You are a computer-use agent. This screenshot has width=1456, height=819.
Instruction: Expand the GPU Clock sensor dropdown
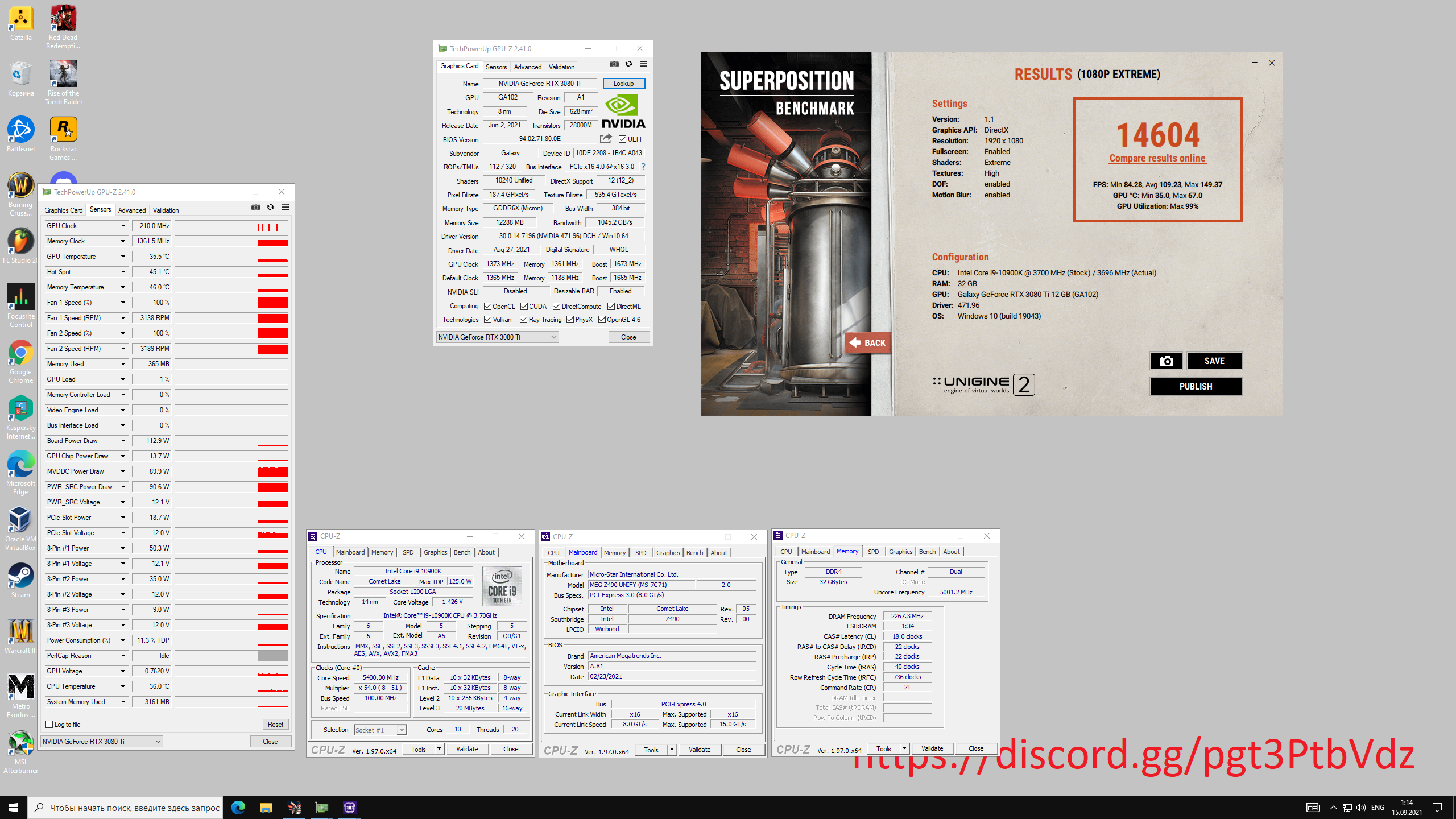[x=122, y=226]
